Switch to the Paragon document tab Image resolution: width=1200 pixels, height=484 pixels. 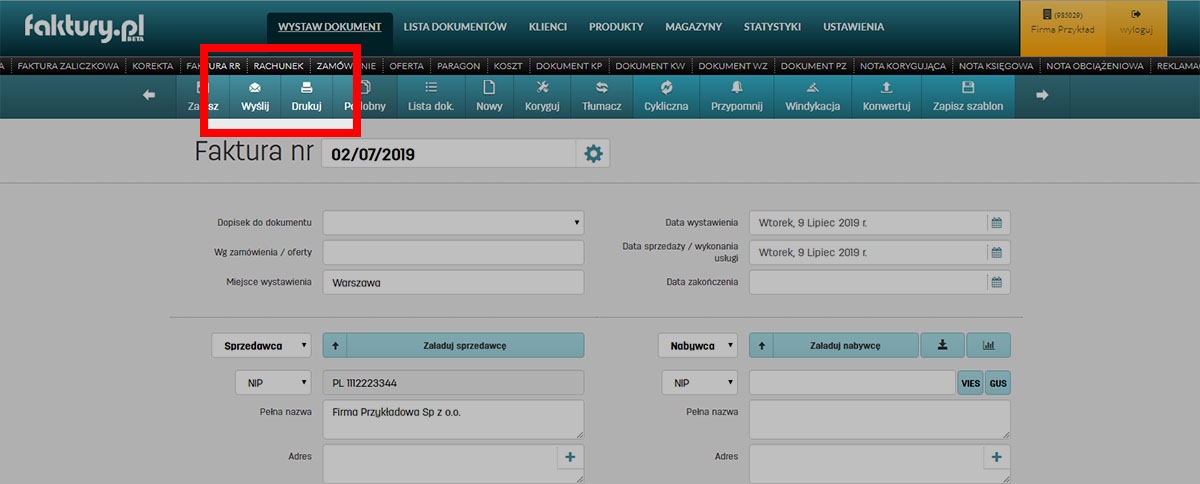pos(459,66)
